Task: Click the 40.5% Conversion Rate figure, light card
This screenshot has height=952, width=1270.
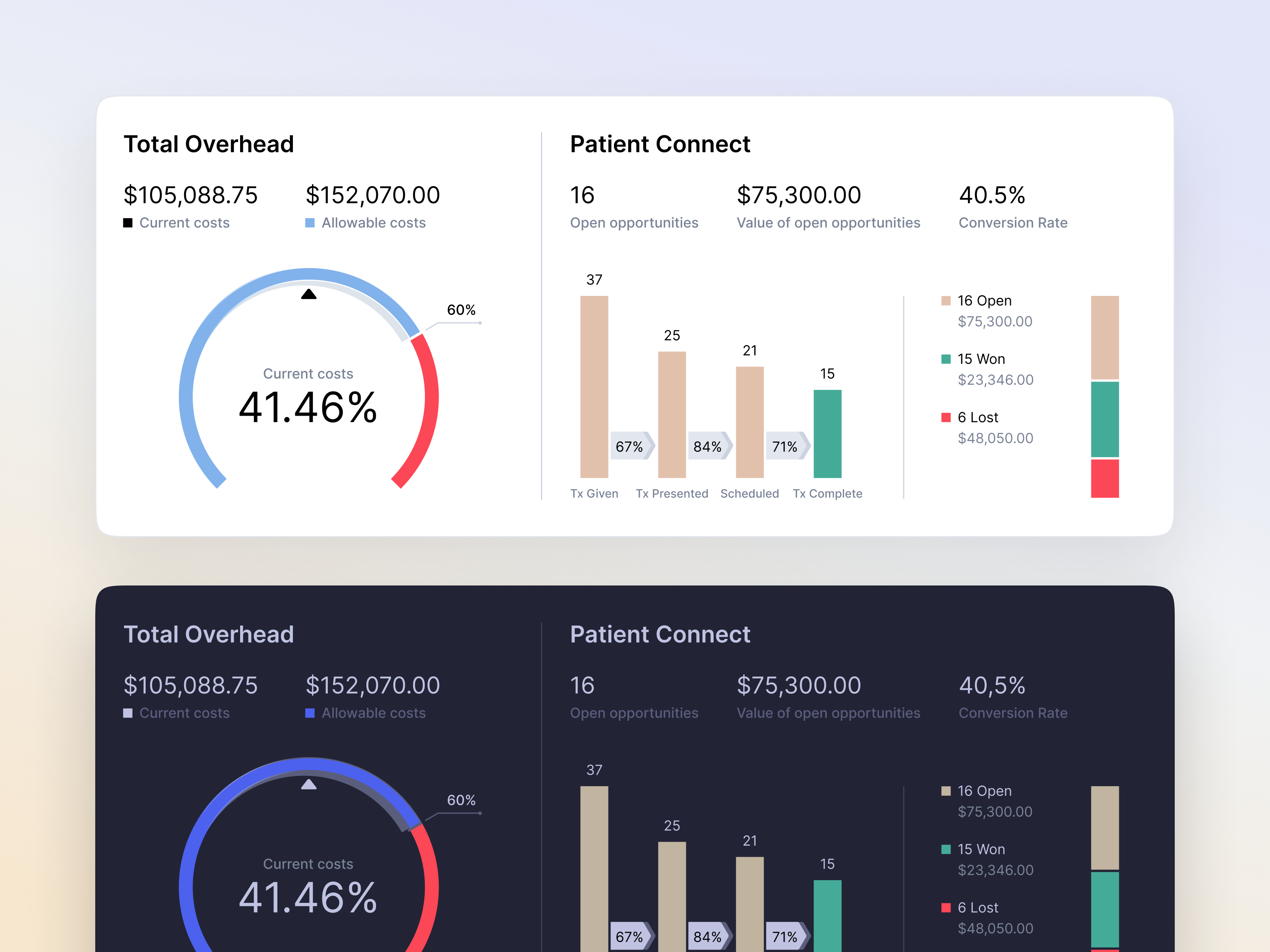Action: pyautogui.click(x=992, y=195)
